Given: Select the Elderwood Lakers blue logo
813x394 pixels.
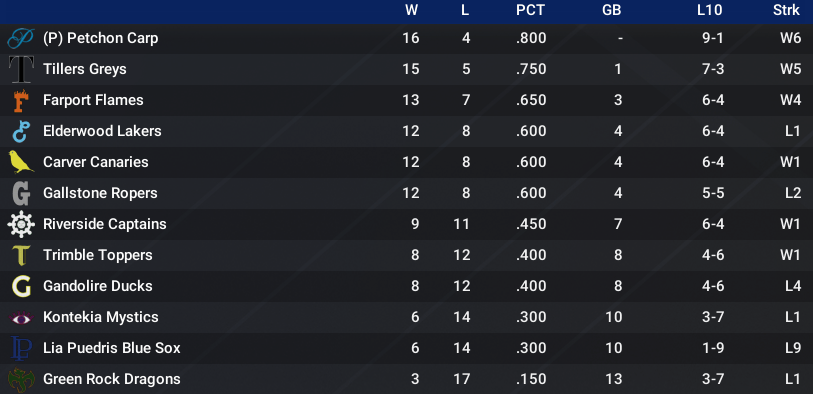Looking at the screenshot, I should pos(21,132).
